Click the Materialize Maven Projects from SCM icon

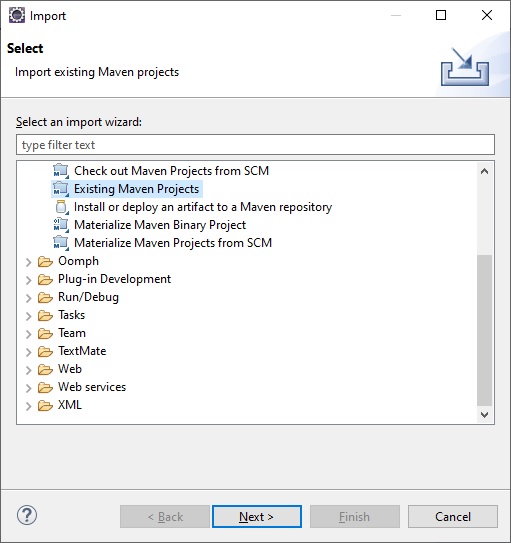point(61,243)
